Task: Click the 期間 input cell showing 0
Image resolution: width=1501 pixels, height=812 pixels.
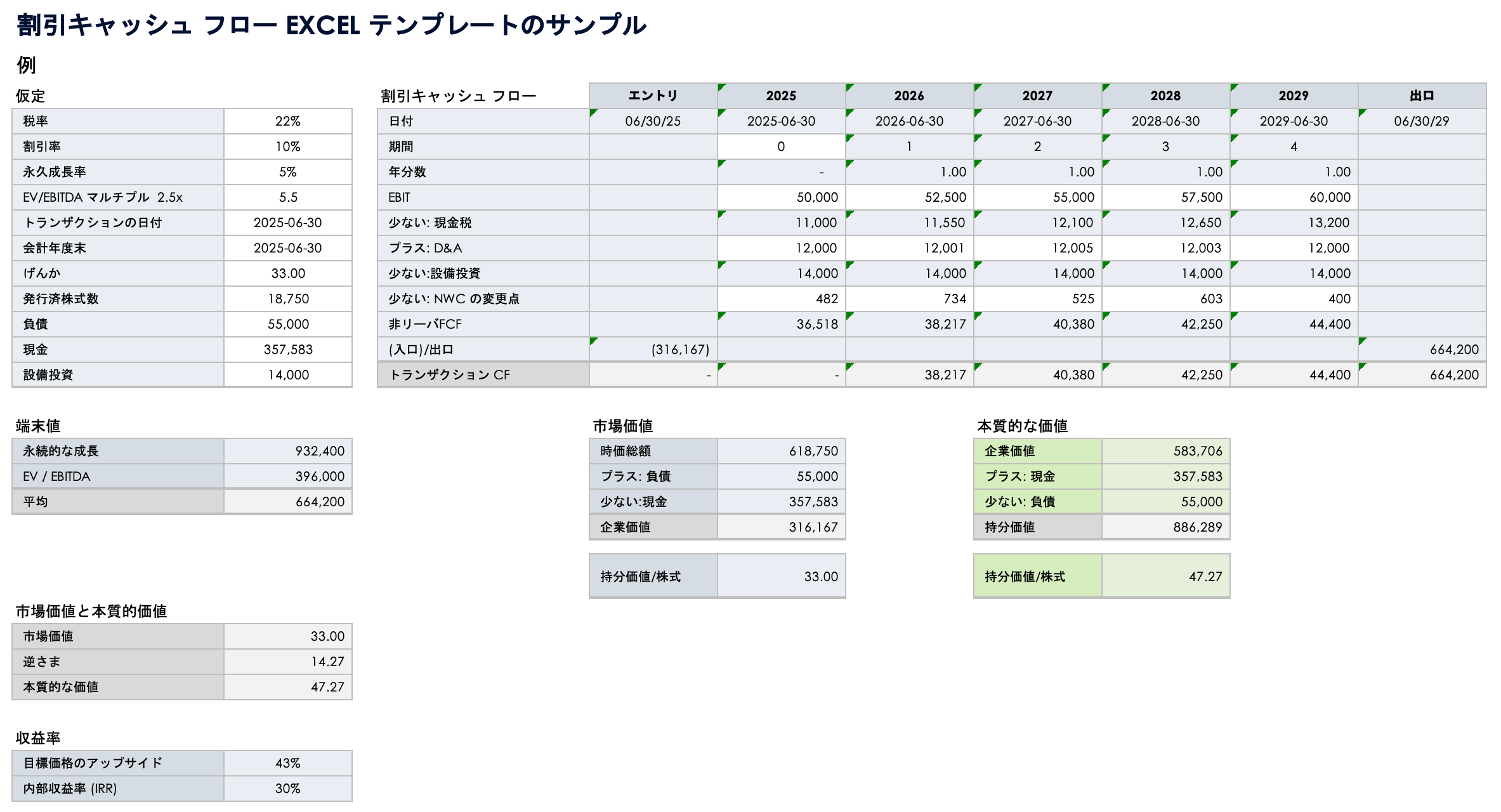Action: click(782, 147)
